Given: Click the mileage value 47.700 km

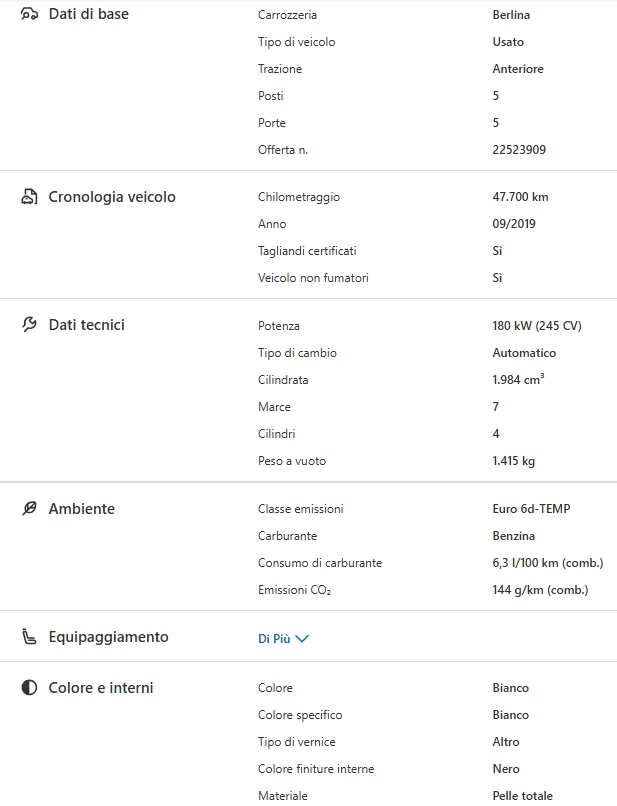Looking at the screenshot, I should pos(520,197).
